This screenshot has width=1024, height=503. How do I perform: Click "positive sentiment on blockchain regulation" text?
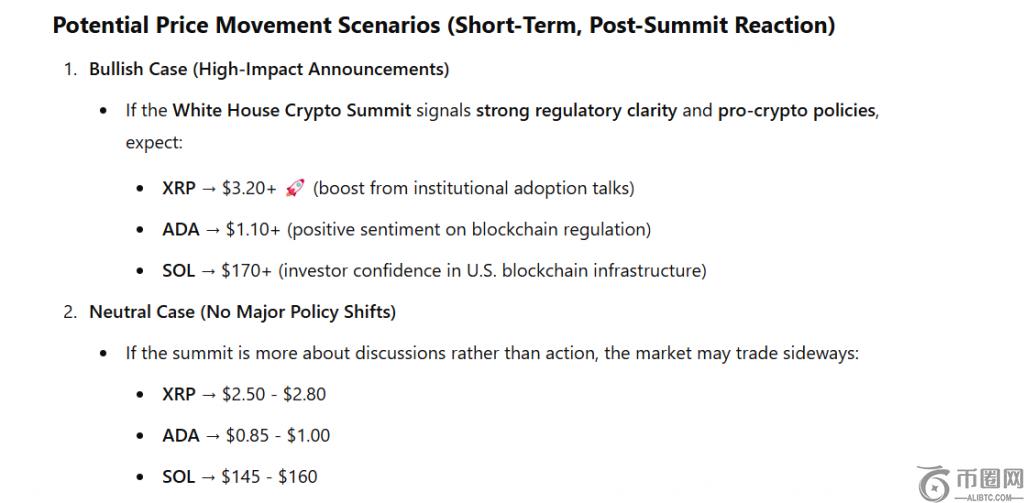[469, 230]
